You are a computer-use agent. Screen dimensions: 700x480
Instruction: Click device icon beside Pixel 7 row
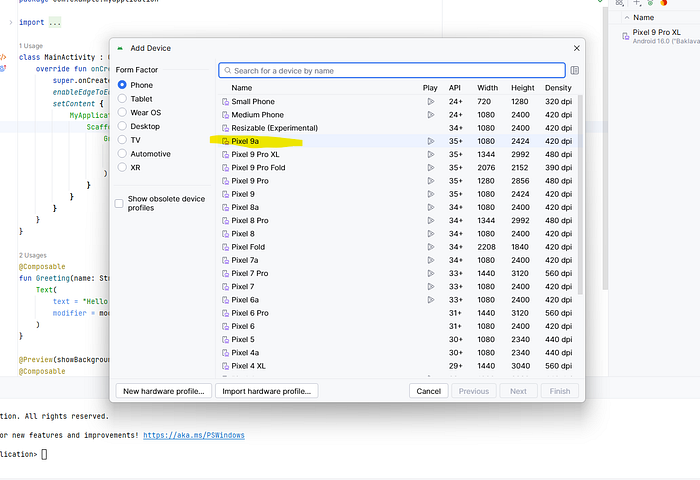(x=225, y=287)
